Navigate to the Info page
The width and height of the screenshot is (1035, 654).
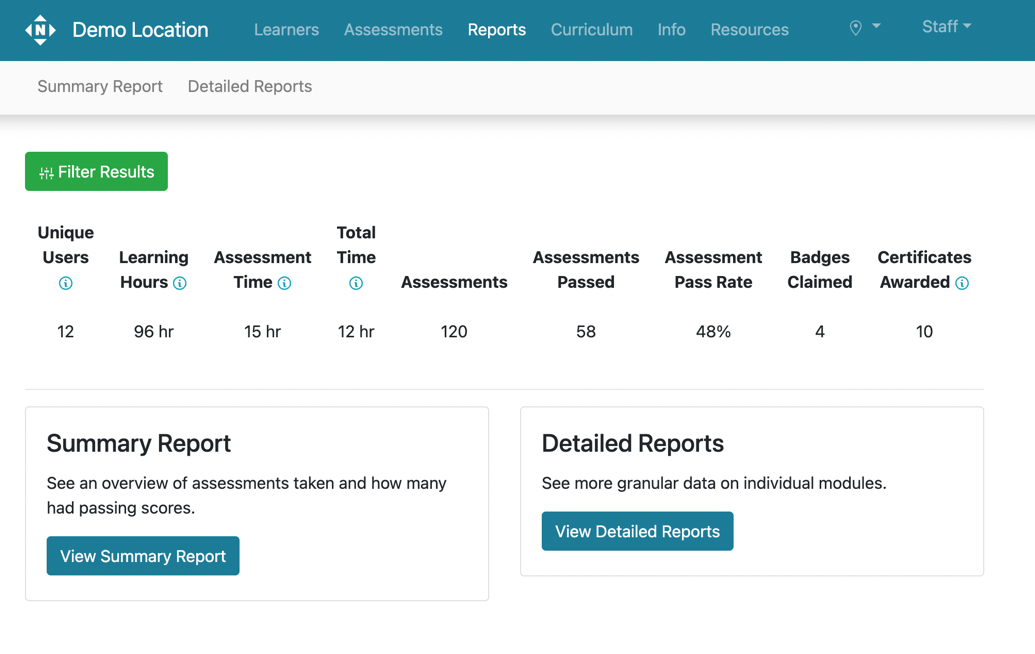(x=671, y=30)
